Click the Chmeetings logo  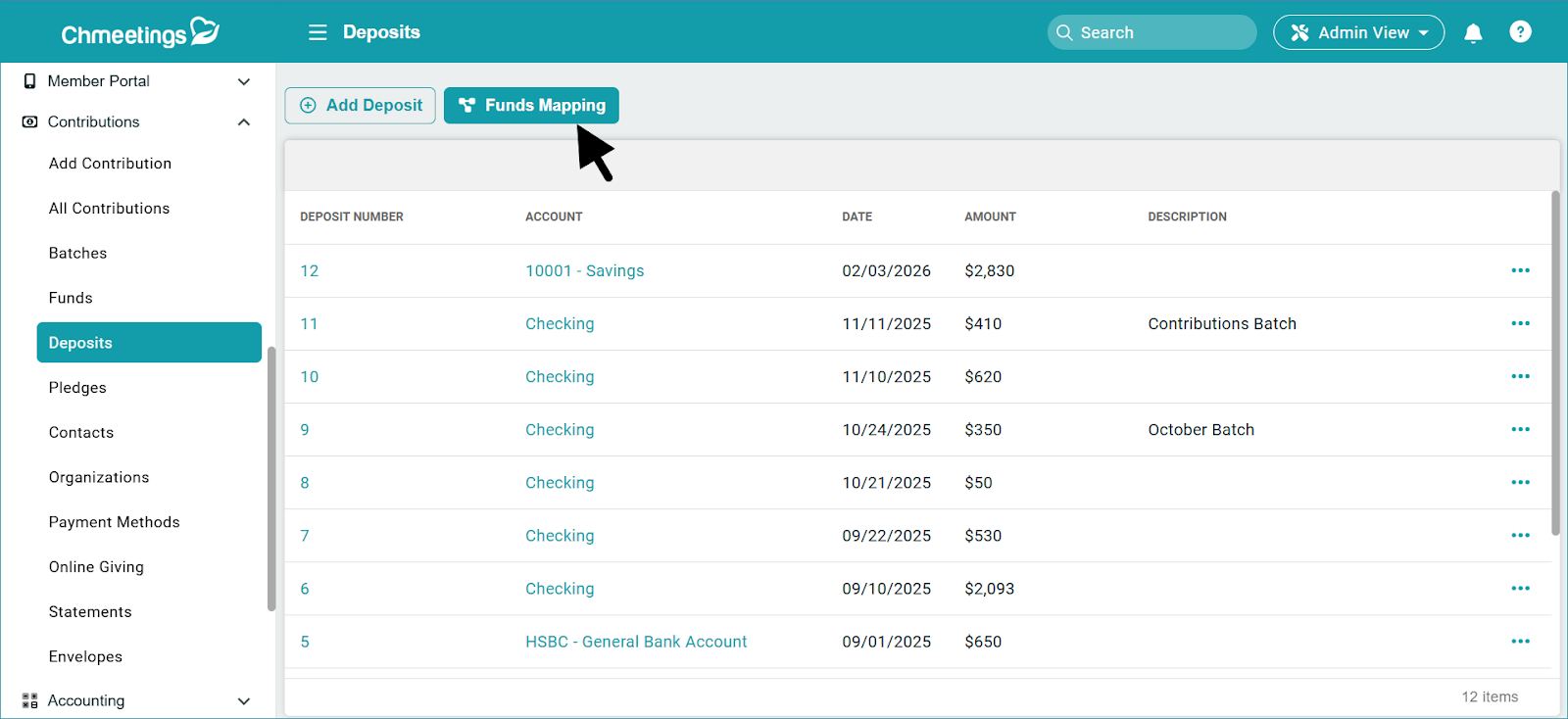[x=140, y=33]
